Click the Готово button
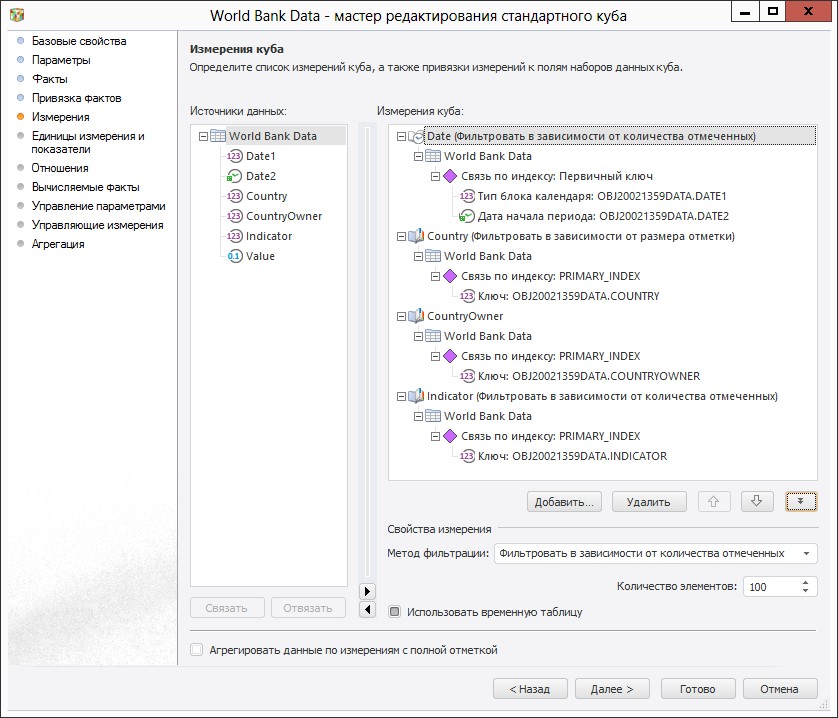Screen dimensions: 838x718 (x=698, y=689)
